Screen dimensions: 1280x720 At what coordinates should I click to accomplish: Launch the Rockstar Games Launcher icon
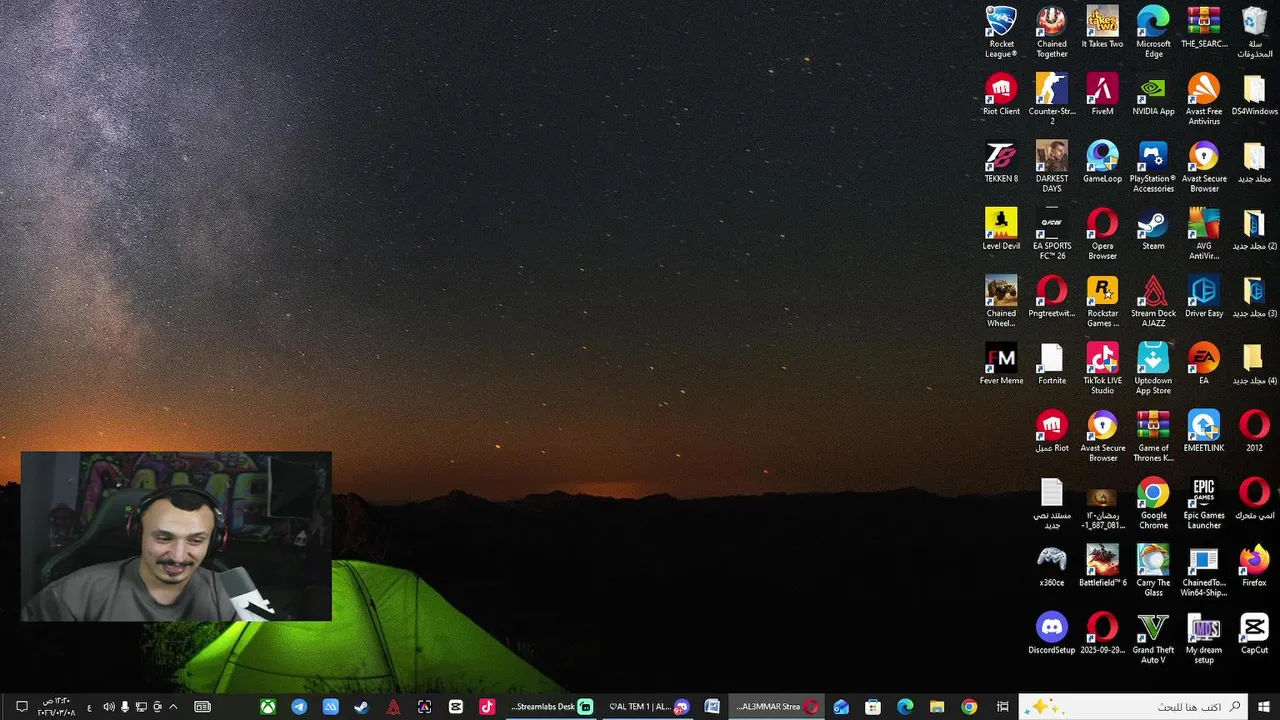(x=1102, y=300)
